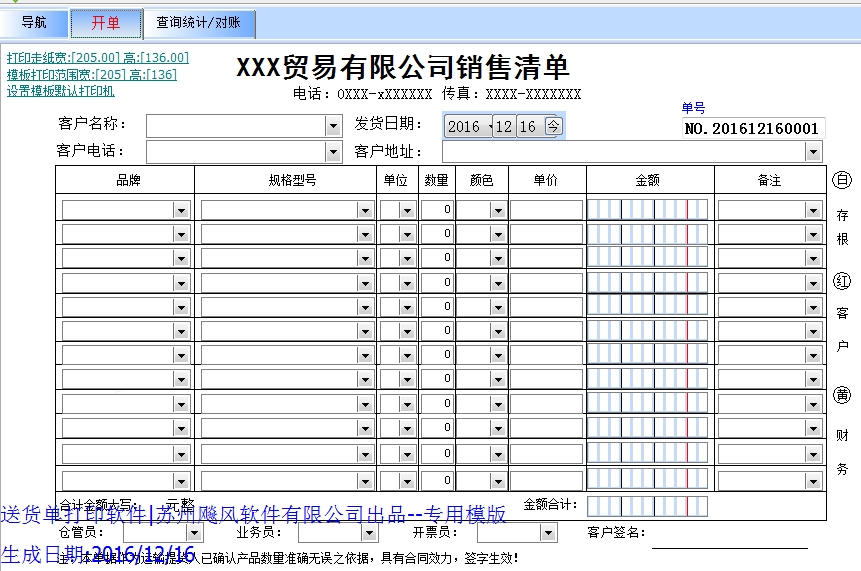The height and width of the screenshot is (571, 861).
Task: Open third row 规格型号 dropdown
Action: point(365,259)
